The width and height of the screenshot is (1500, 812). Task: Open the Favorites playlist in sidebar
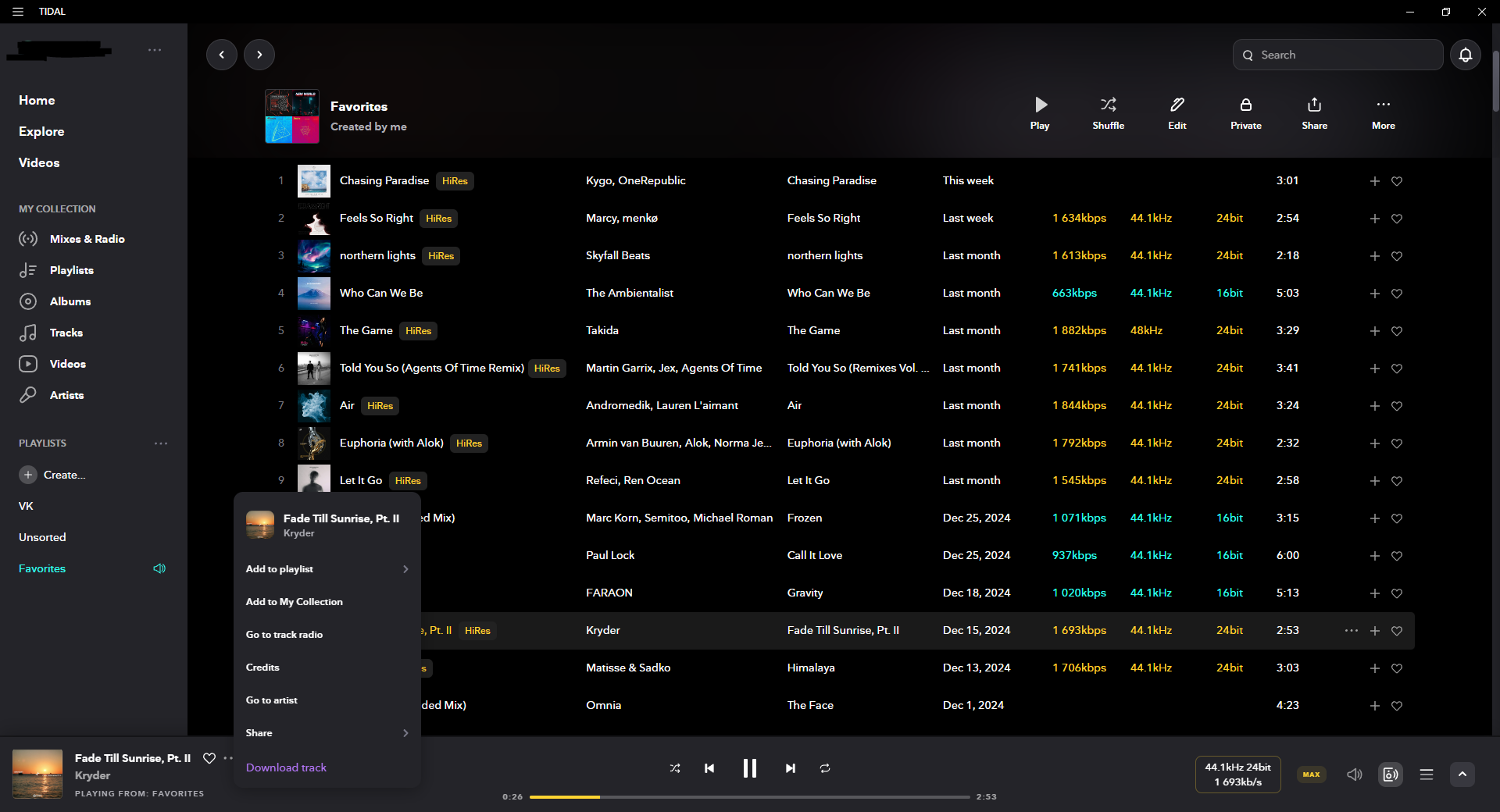(x=42, y=568)
